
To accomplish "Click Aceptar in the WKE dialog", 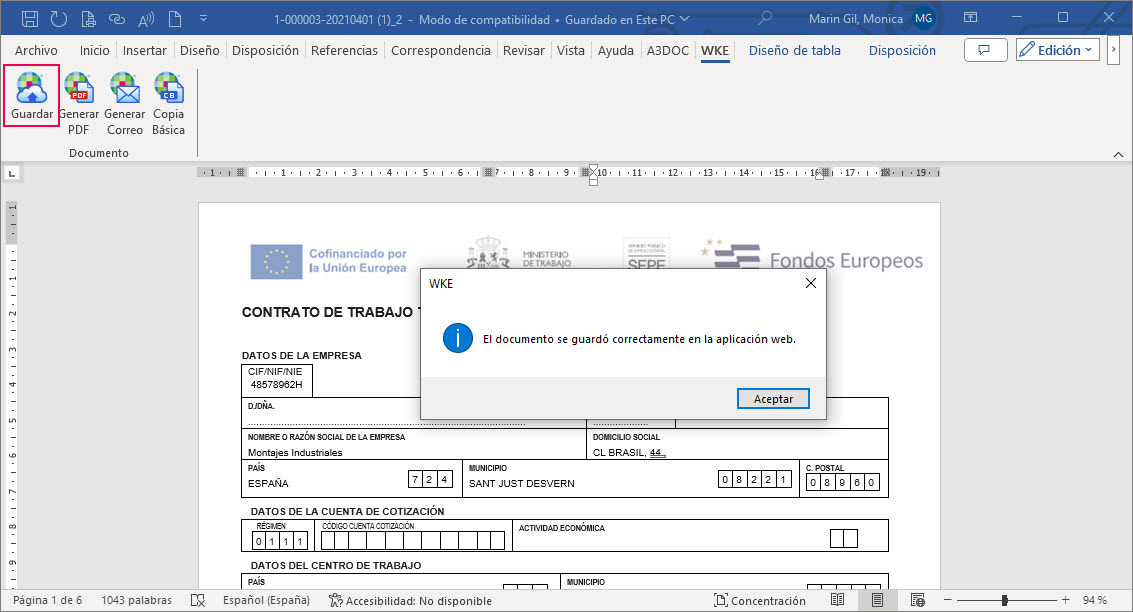I will coord(773,399).
